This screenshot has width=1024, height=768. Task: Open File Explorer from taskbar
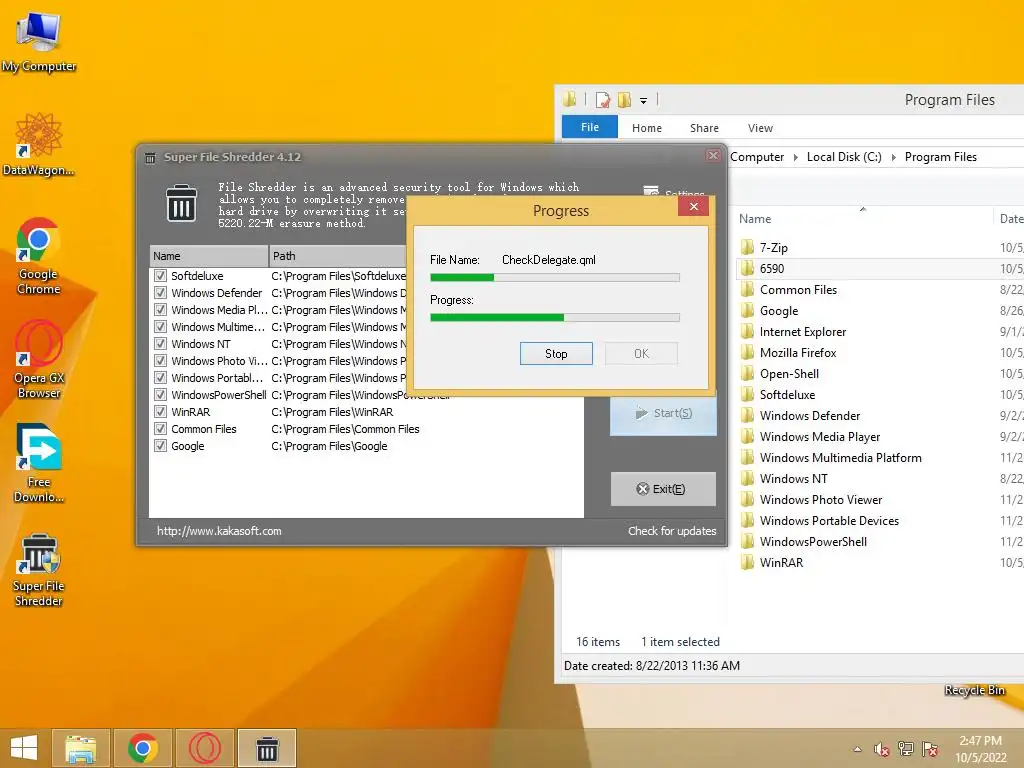tap(80, 748)
